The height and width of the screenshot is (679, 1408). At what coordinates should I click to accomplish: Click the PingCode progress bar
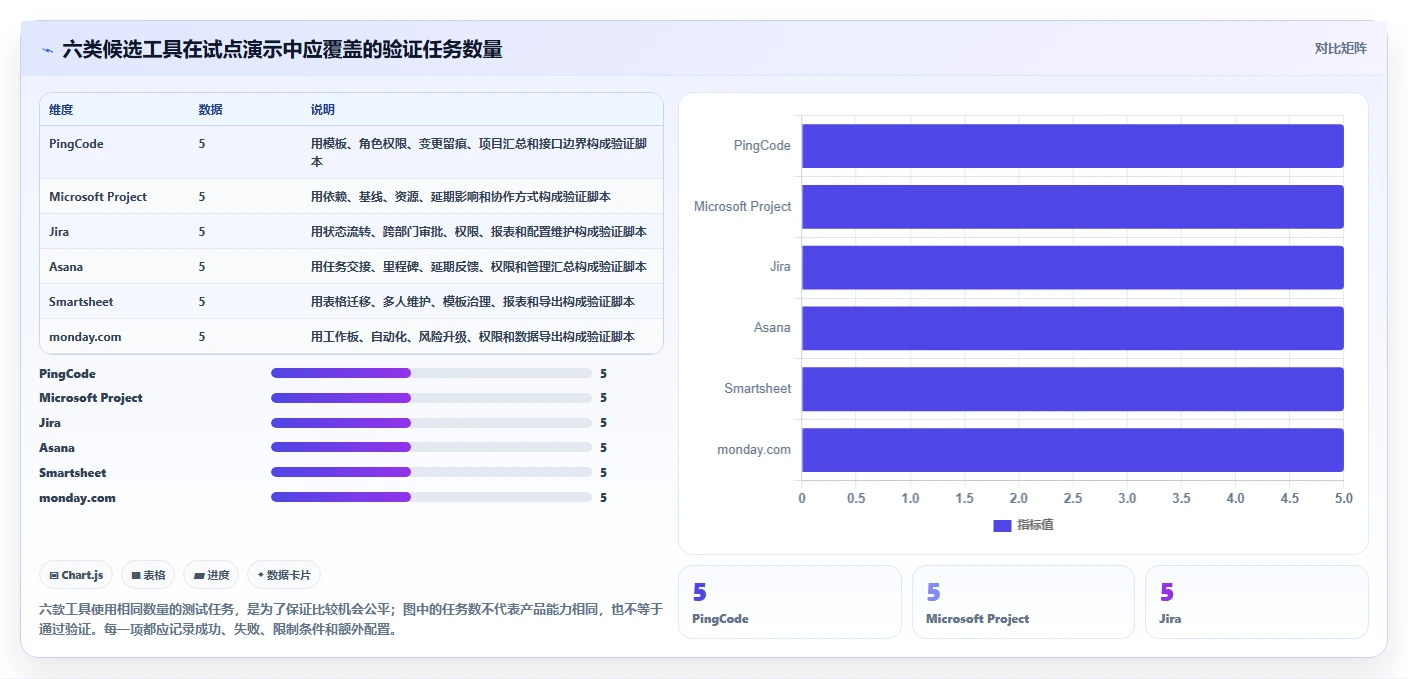[431, 373]
